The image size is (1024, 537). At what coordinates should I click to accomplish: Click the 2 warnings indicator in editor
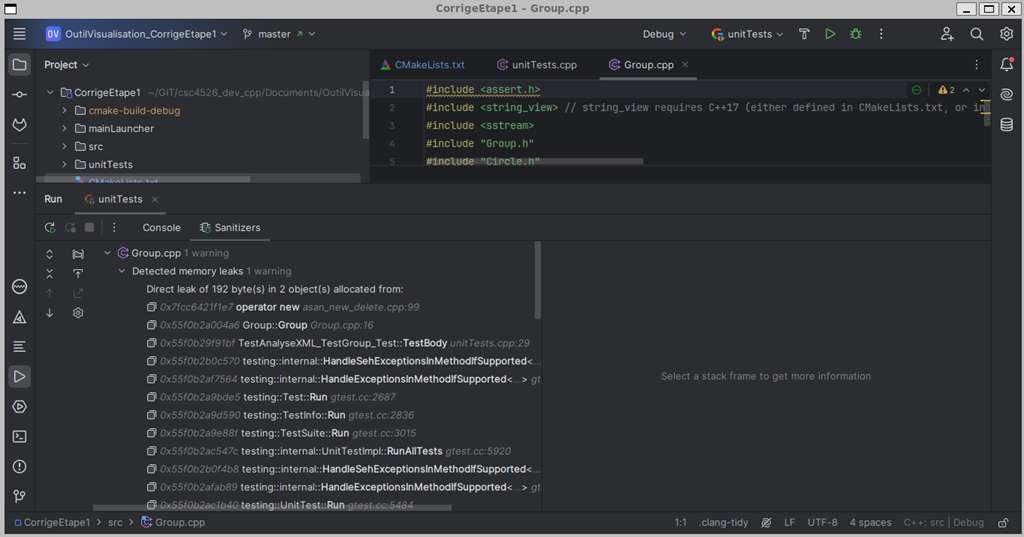[x=946, y=90]
